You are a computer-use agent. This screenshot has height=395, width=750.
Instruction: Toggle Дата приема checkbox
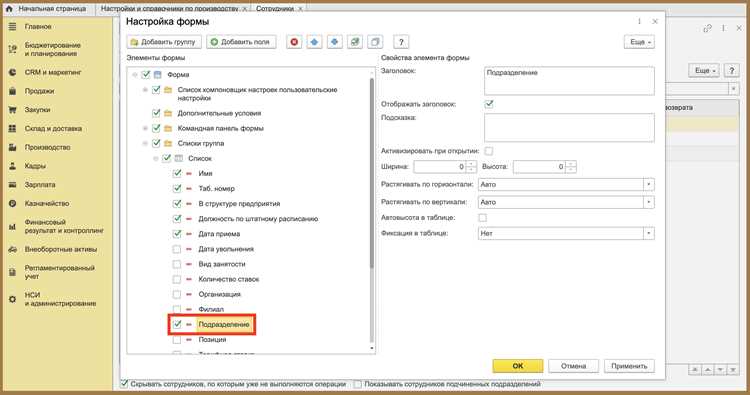tap(177, 234)
